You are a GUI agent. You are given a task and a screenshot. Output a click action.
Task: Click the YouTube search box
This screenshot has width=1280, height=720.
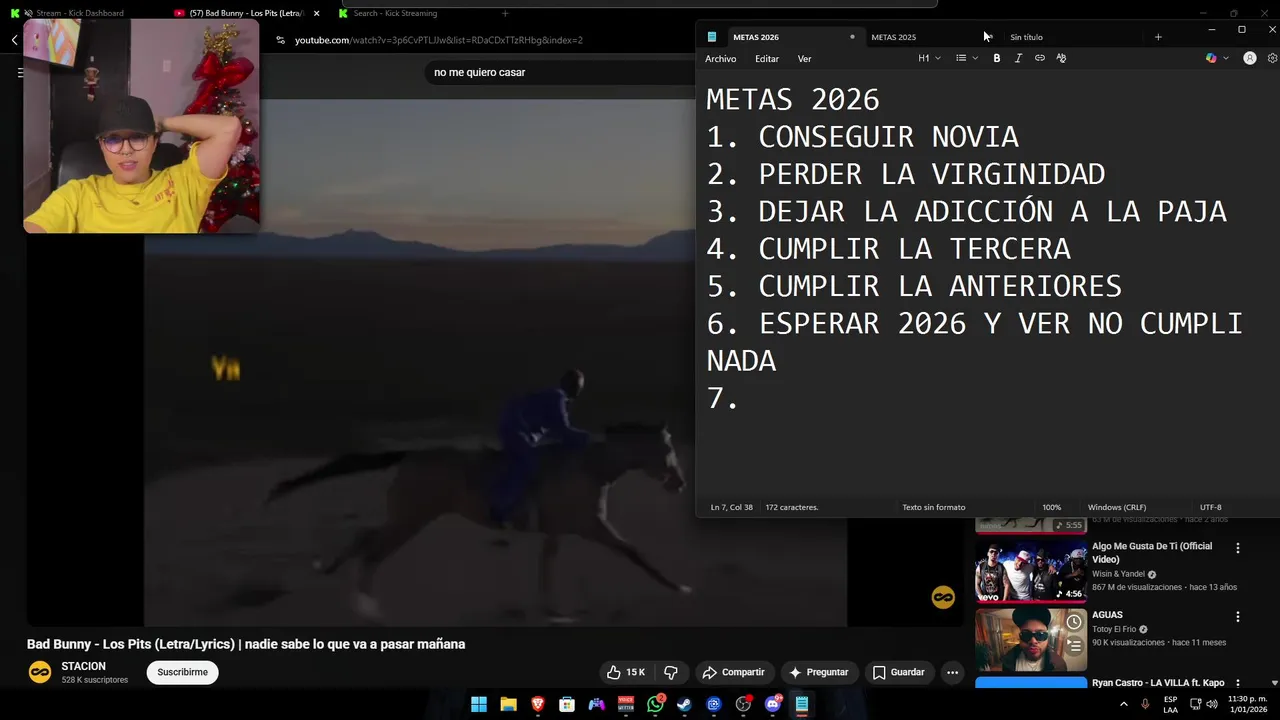pyautogui.click(x=560, y=72)
